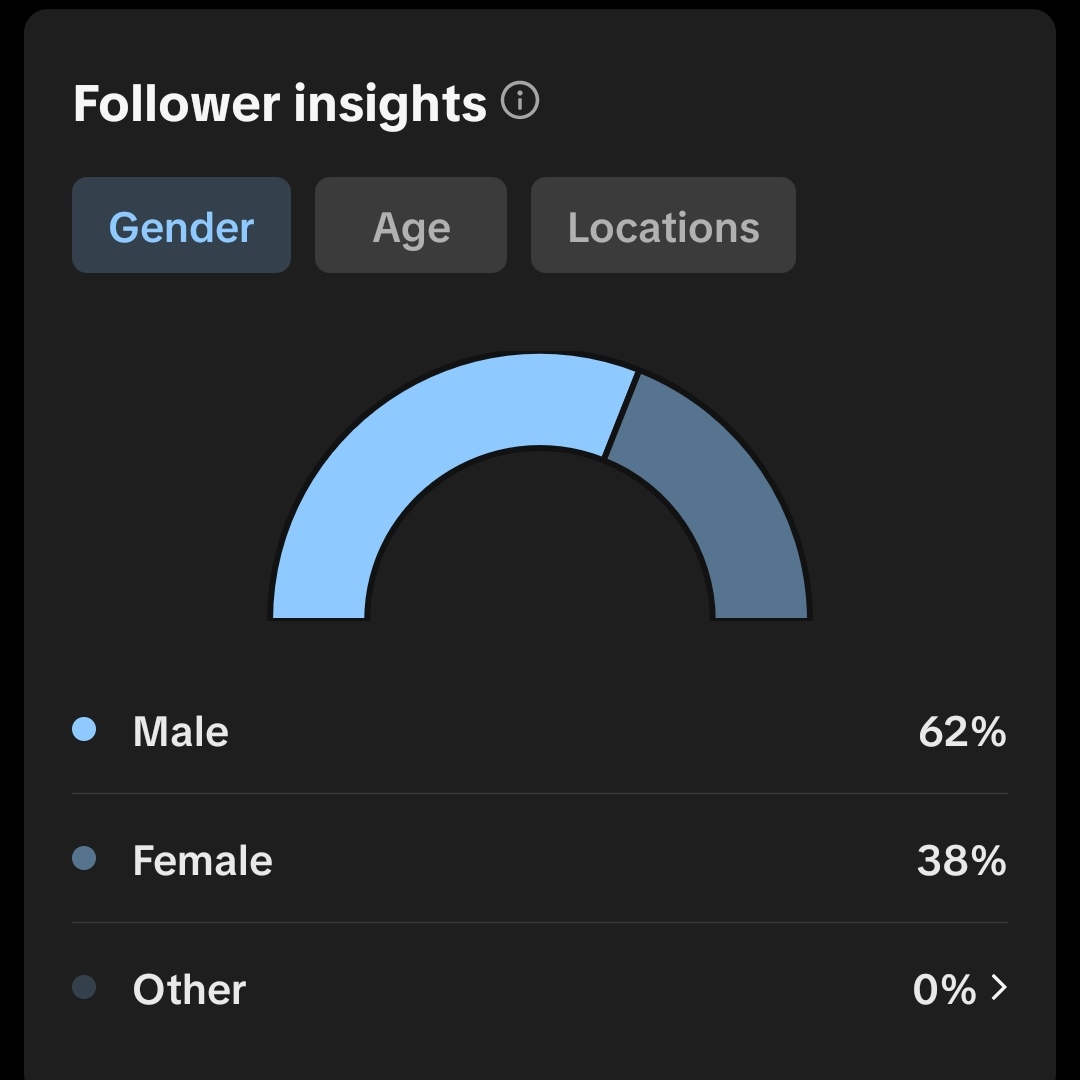Screen dimensions: 1080x1080
Task: Click the Female legend dot
Action: [84, 858]
